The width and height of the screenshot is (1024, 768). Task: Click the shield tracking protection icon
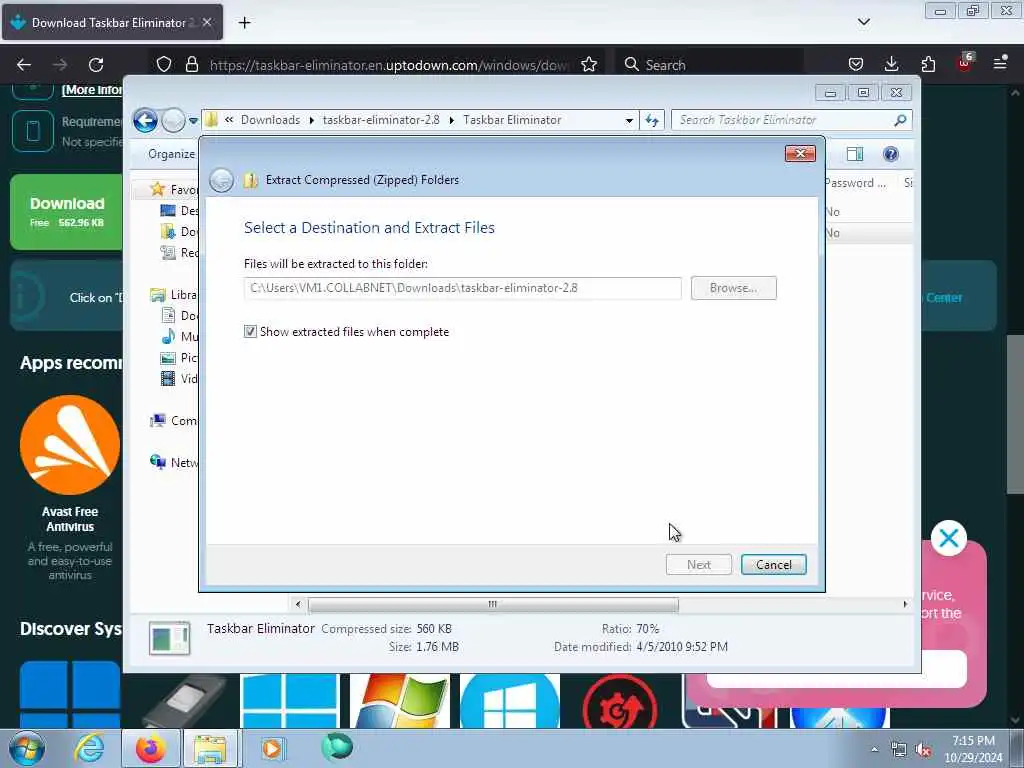(x=164, y=65)
